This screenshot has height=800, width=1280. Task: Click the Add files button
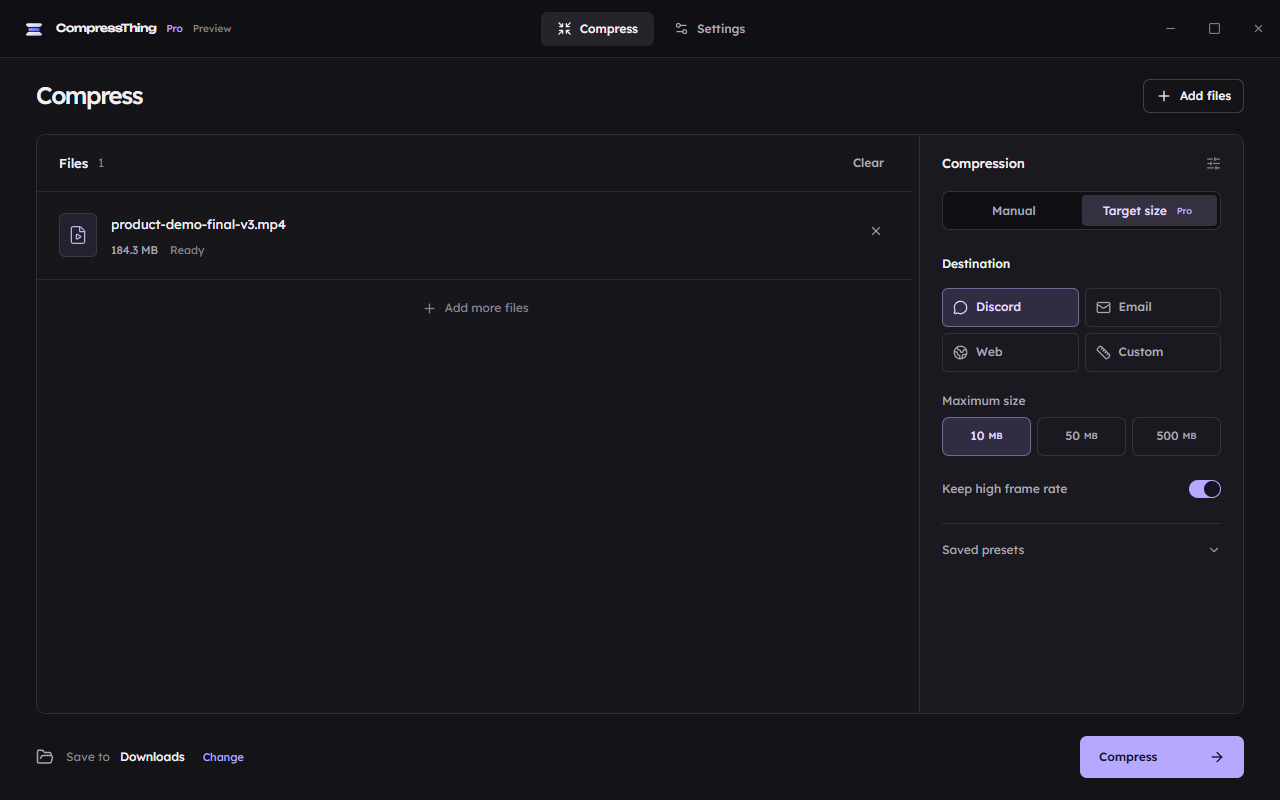click(1193, 96)
